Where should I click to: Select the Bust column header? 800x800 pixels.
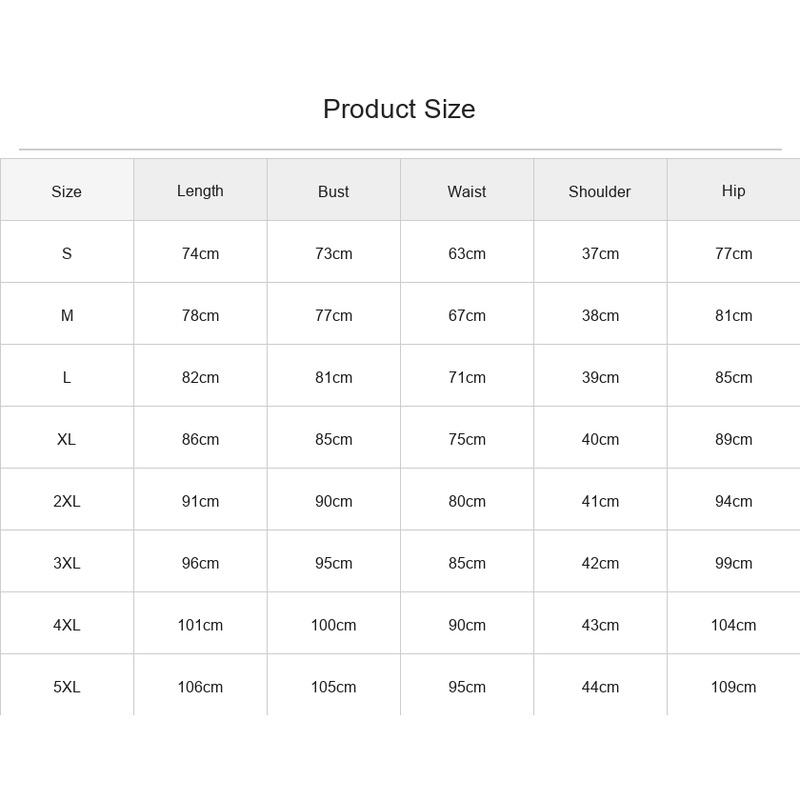(x=333, y=192)
